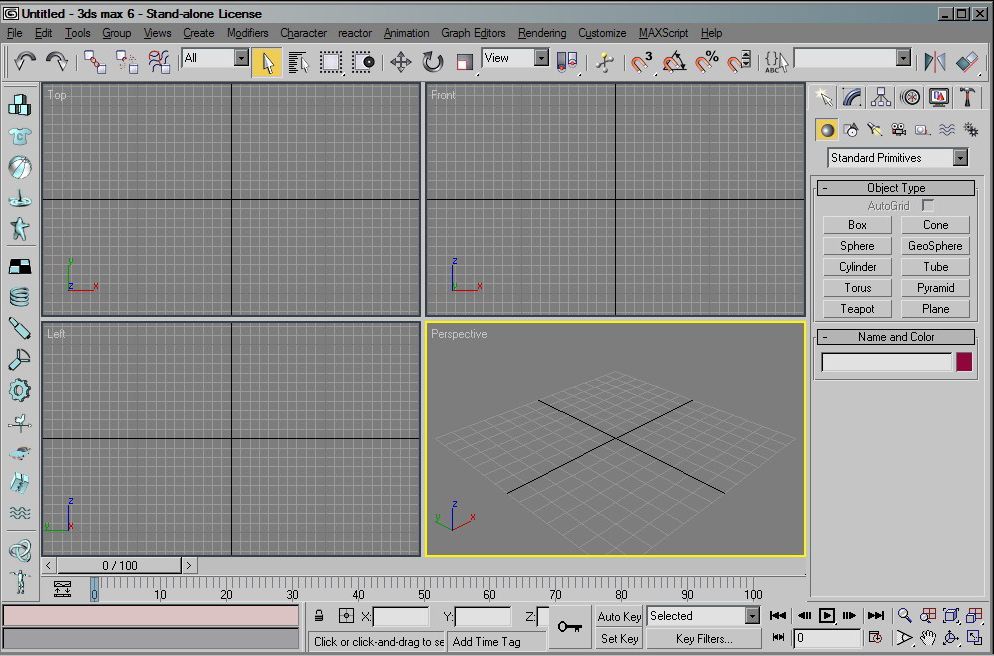Image resolution: width=994 pixels, height=656 pixels.
Task: Open Select by Name list icon
Action: tap(298, 62)
